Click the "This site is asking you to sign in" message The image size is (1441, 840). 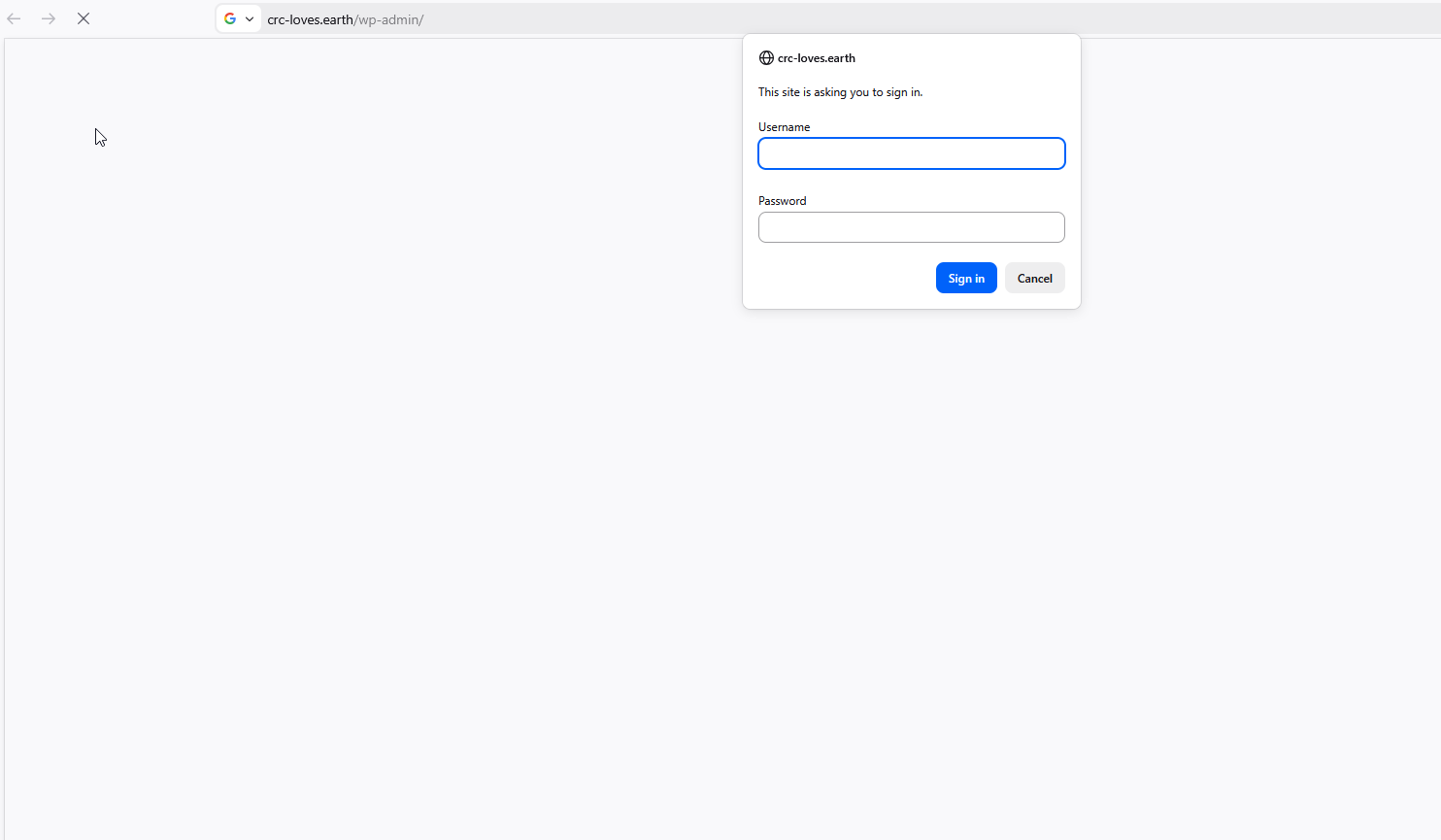(x=840, y=92)
